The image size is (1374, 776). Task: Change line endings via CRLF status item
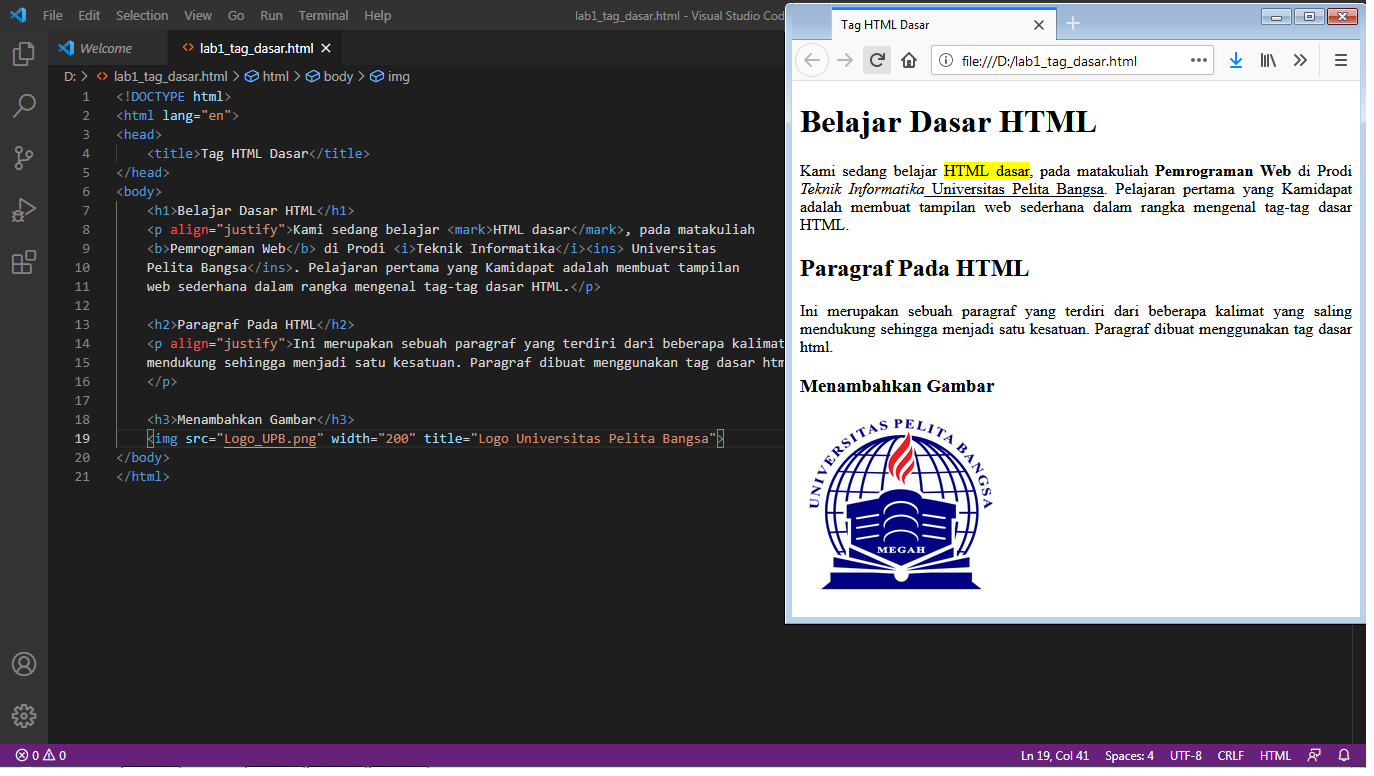click(1231, 755)
